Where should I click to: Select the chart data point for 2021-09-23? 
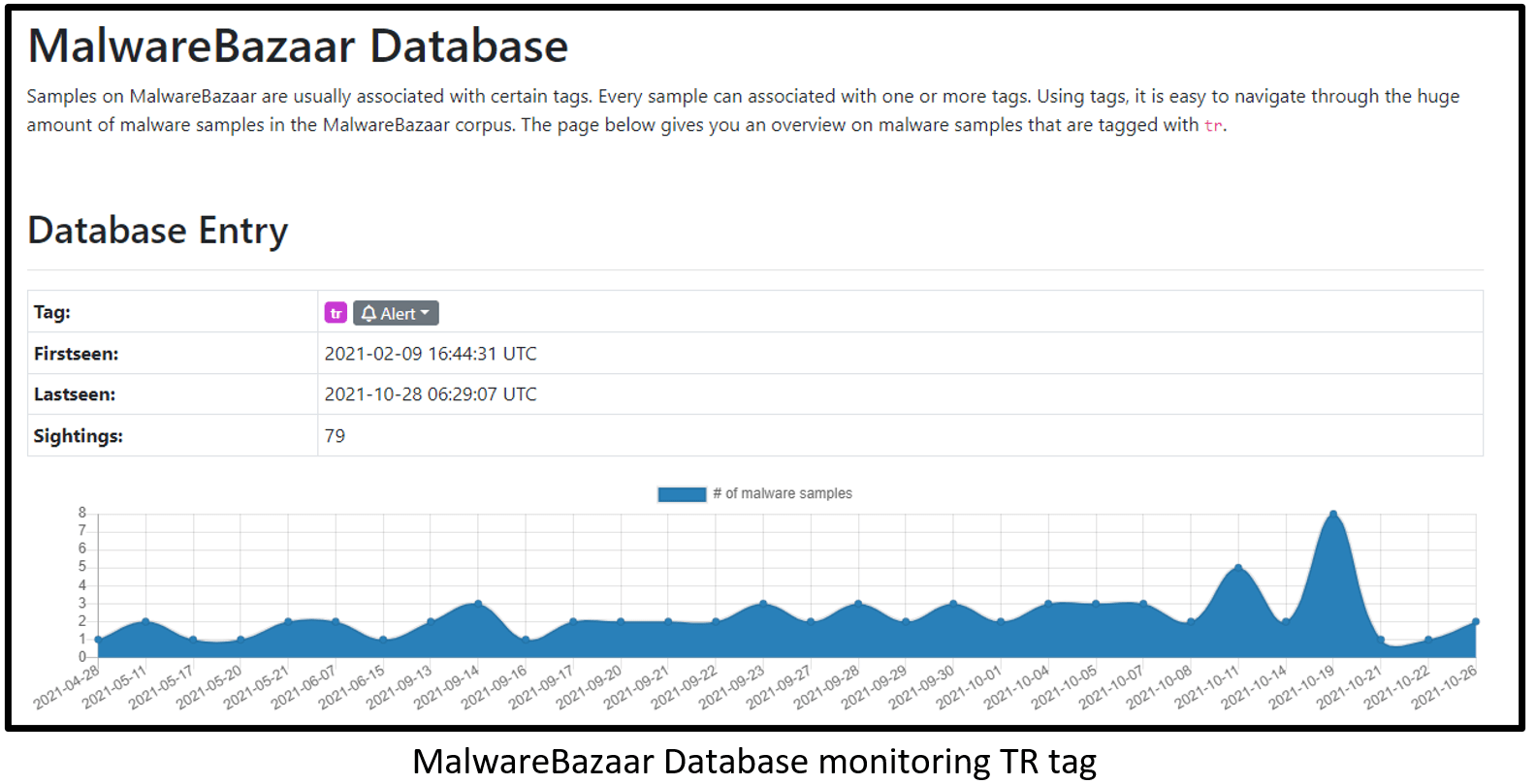point(763,604)
